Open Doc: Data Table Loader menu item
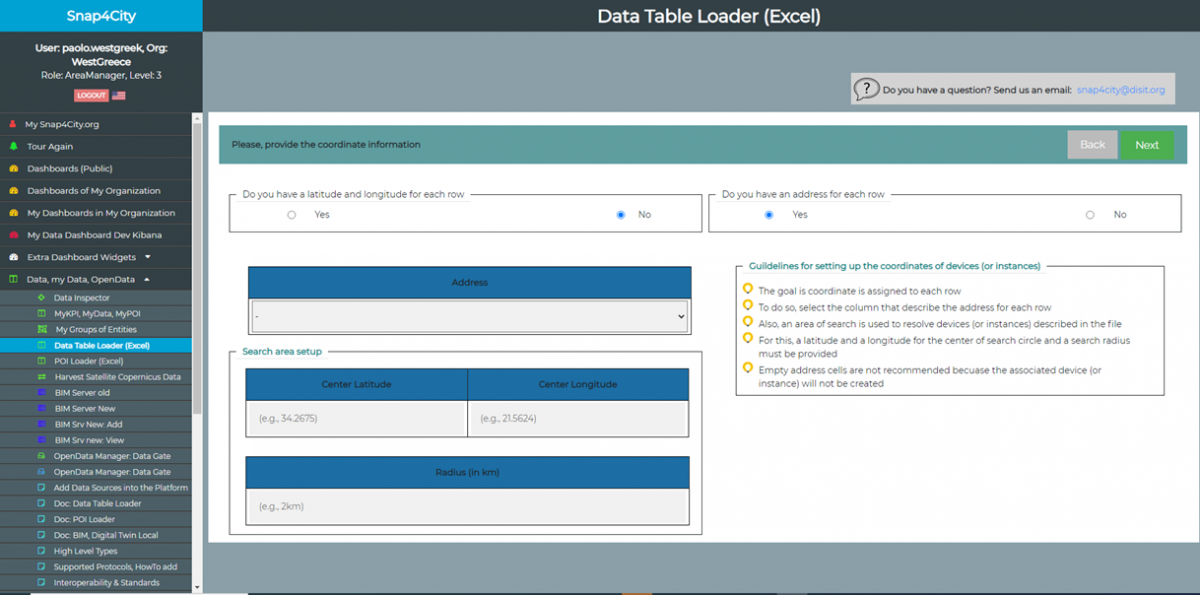This screenshot has height=595, width=1200. pyautogui.click(x=97, y=504)
